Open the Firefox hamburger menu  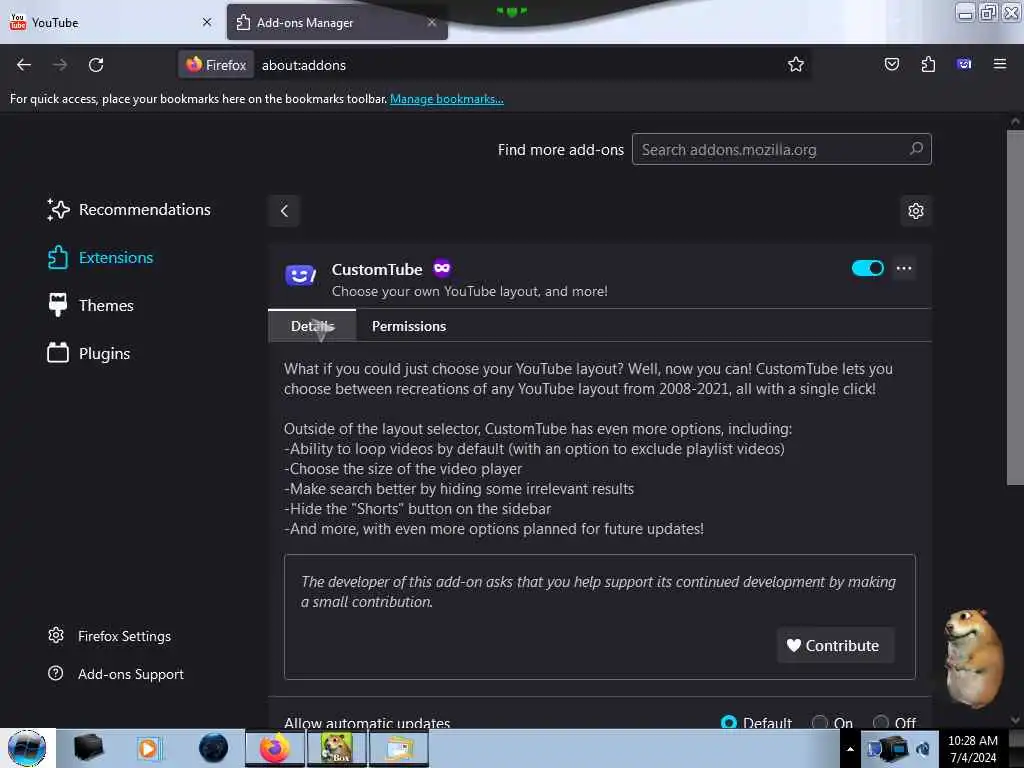tap(1000, 64)
